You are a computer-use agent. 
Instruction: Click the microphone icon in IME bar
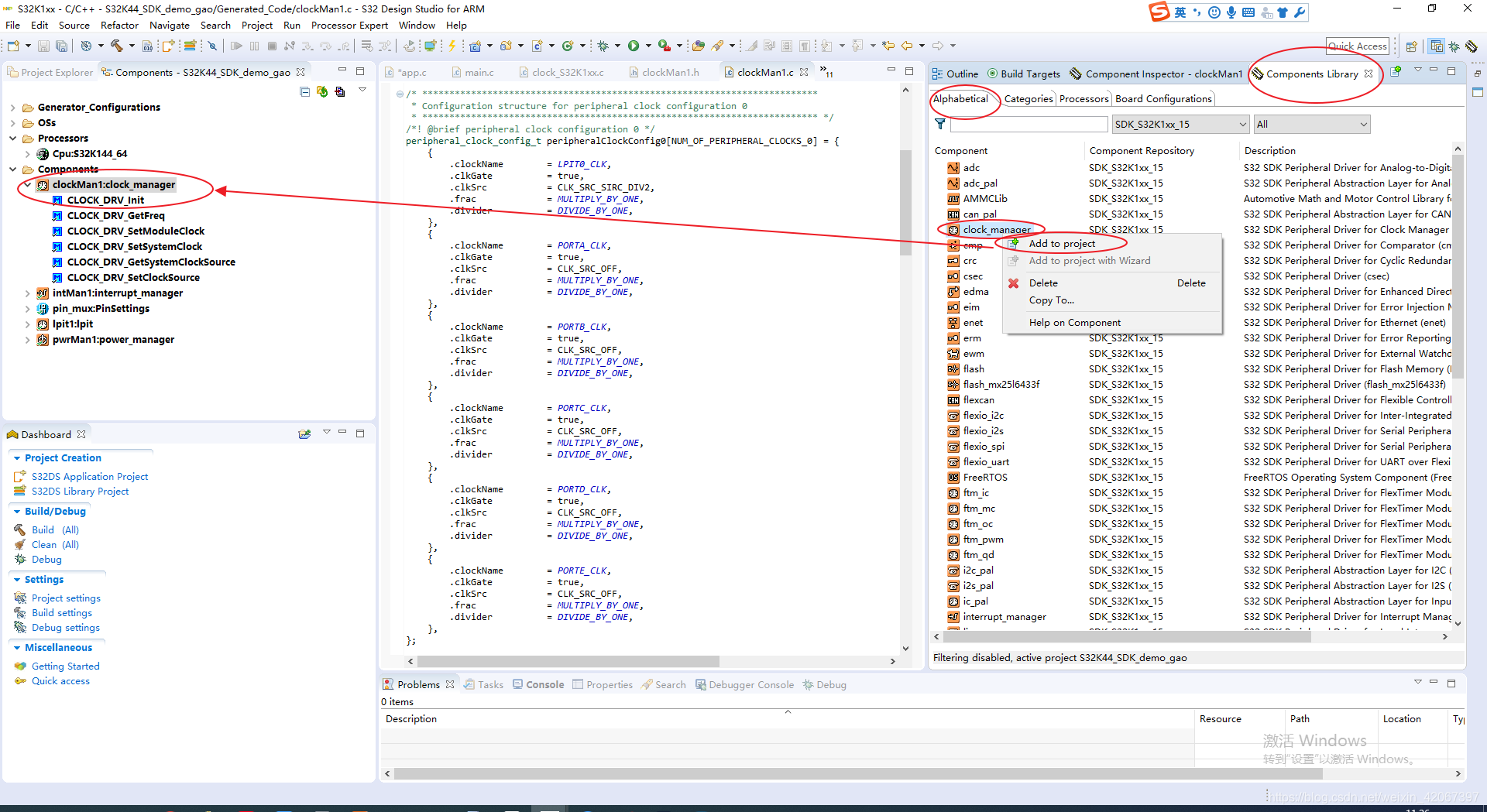[x=1231, y=12]
